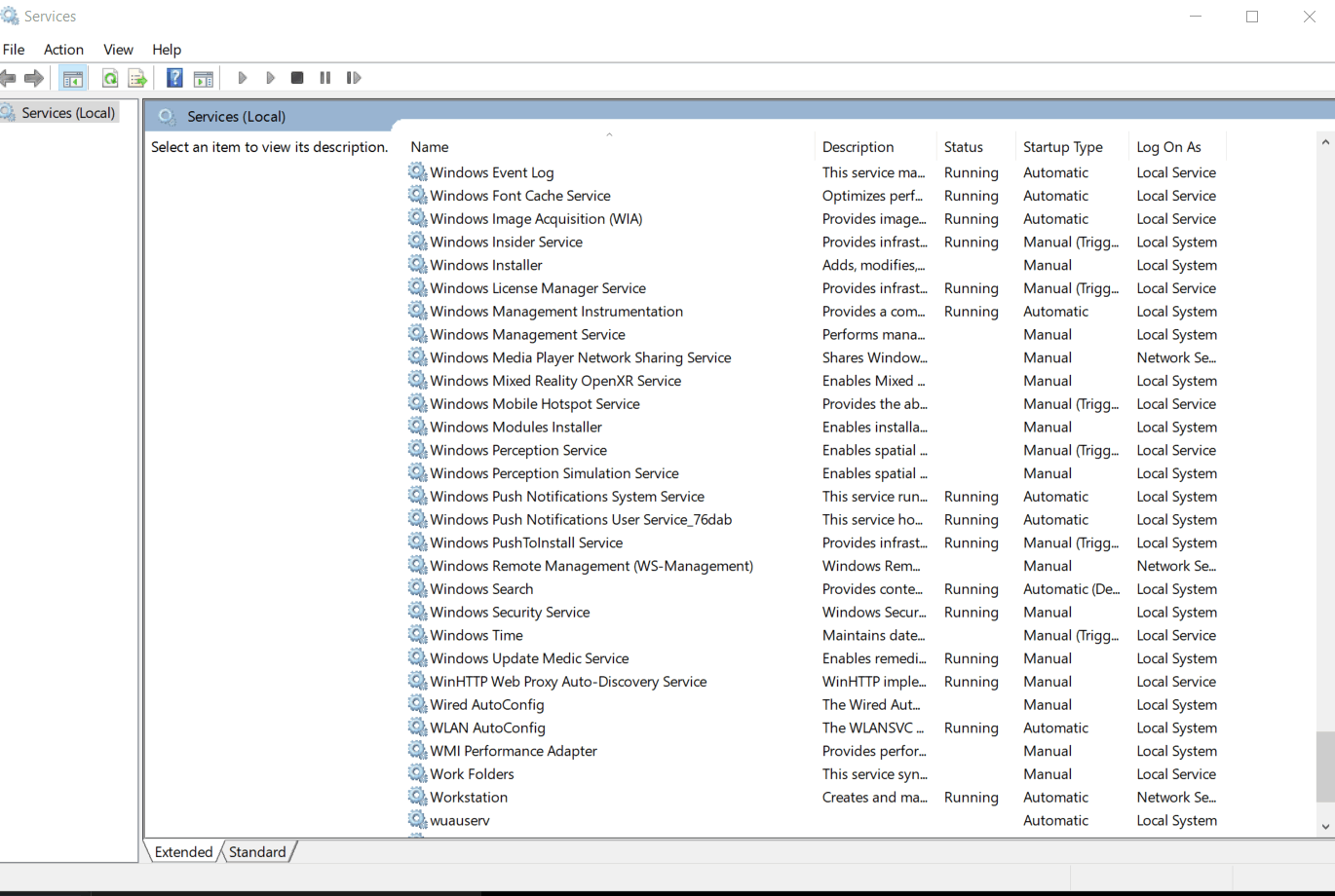Click the scrollbar down arrow
This screenshot has height=896, width=1335.
(1325, 827)
